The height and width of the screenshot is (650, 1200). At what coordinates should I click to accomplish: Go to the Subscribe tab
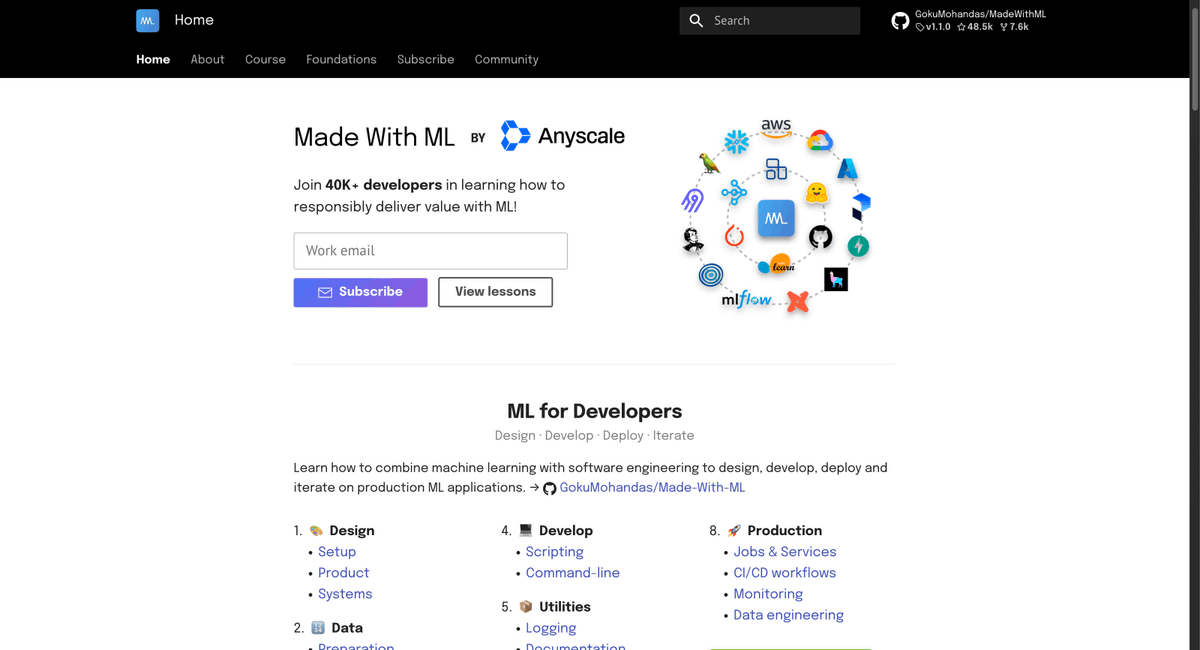(425, 60)
